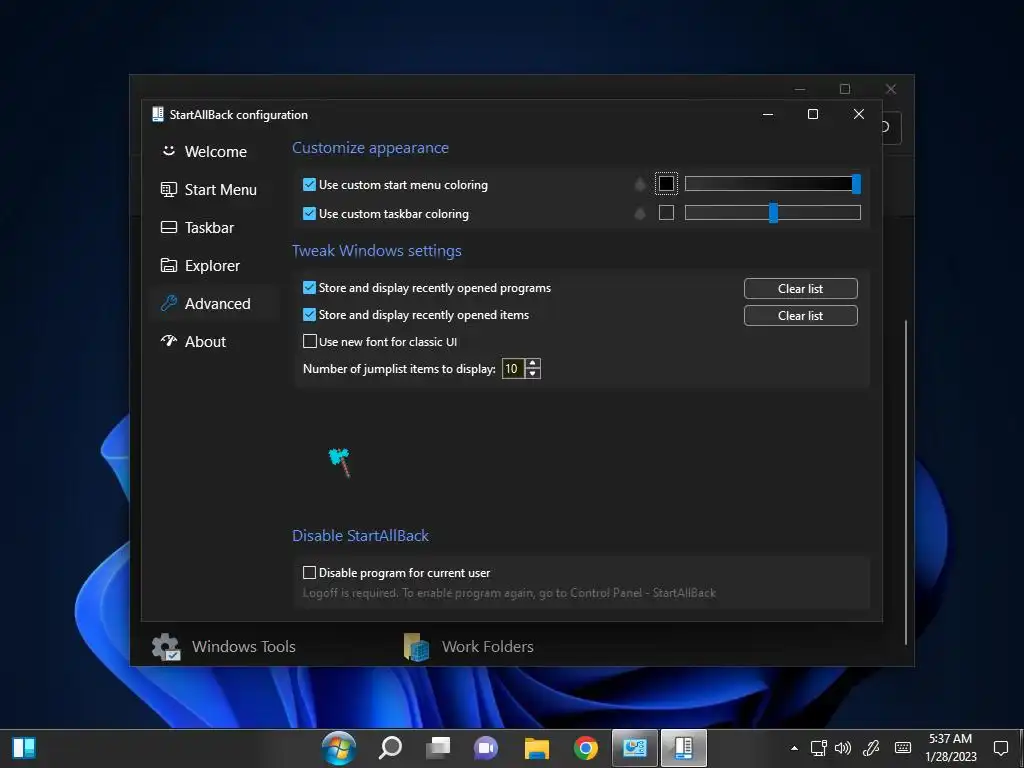Check Disable program for current user
The width and height of the screenshot is (1024, 768).
pos(396,573)
